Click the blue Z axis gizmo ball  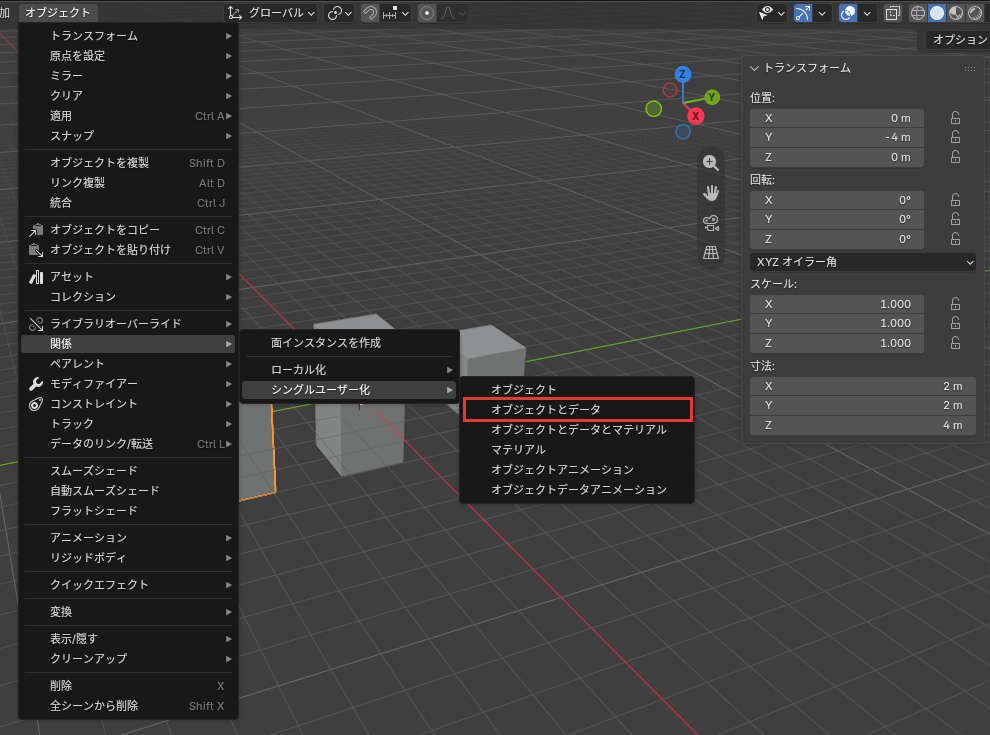(x=683, y=74)
